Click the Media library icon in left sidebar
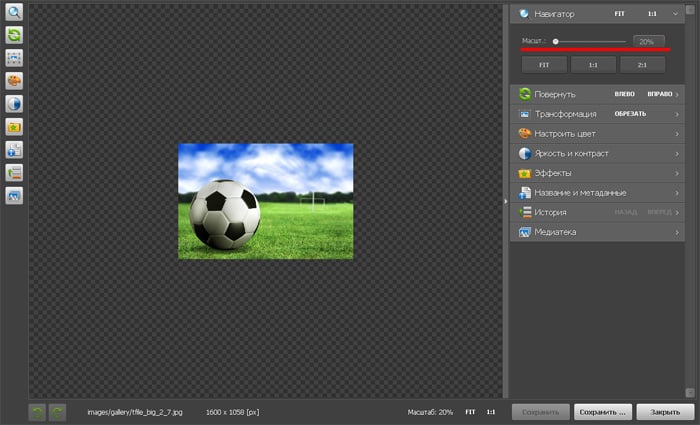Viewport: 700px width, 425px height. click(15, 195)
